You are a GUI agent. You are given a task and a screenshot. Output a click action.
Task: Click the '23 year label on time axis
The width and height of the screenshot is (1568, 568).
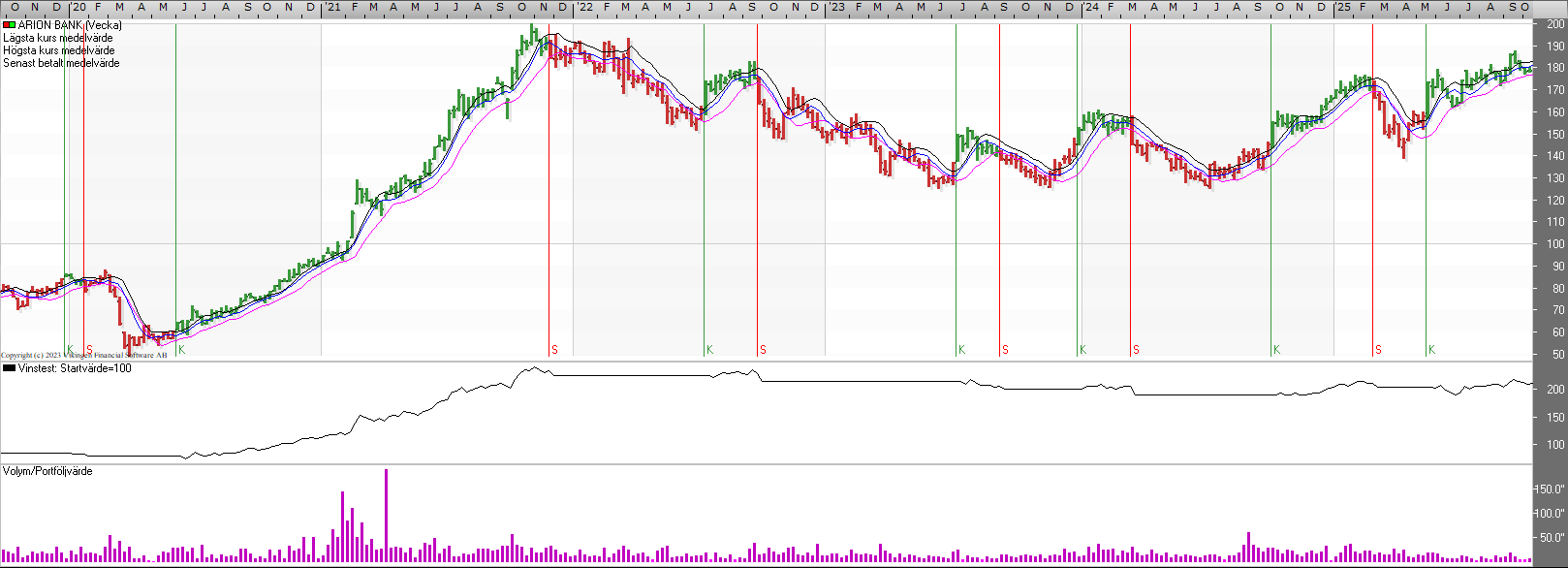pyautogui.click(x=836, y=7)
